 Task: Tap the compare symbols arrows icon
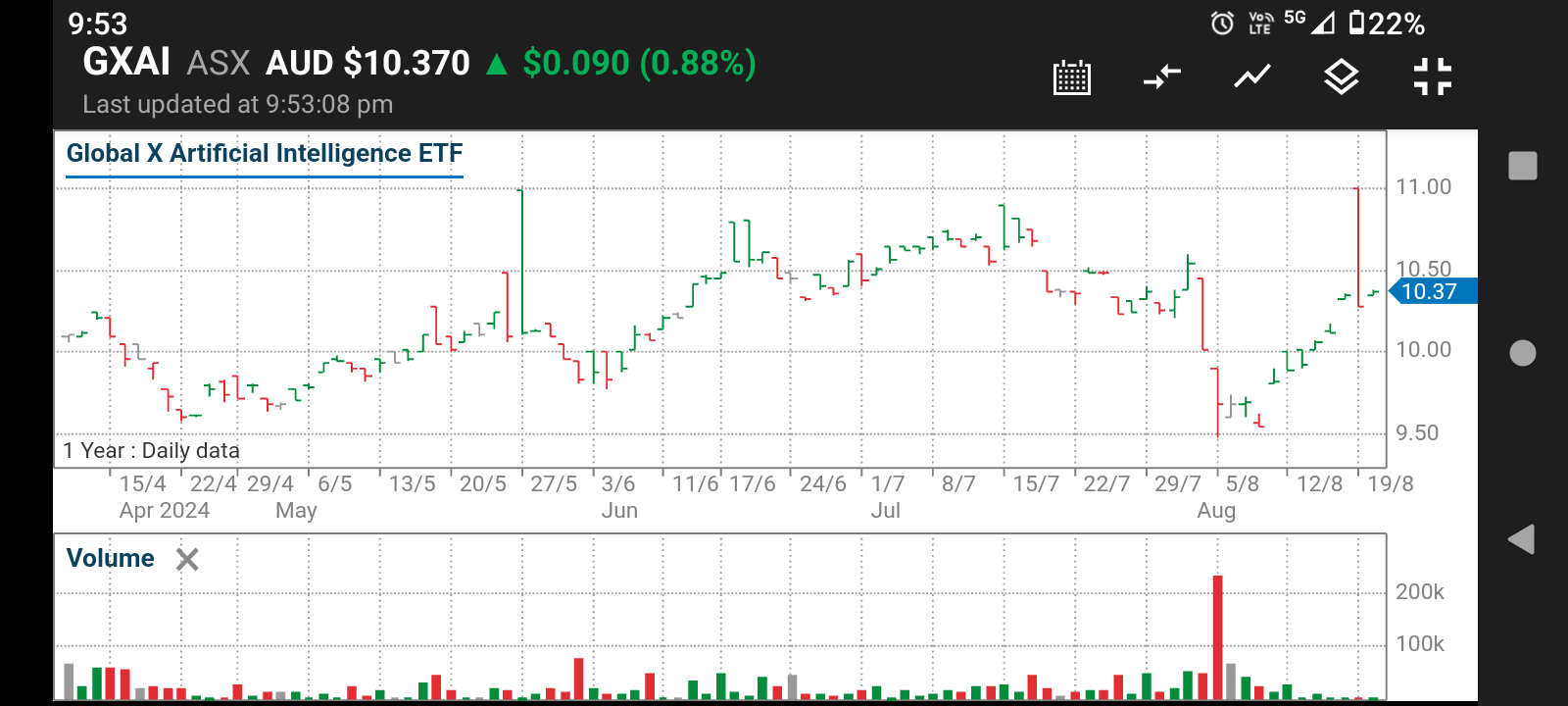coord(1162,76)
